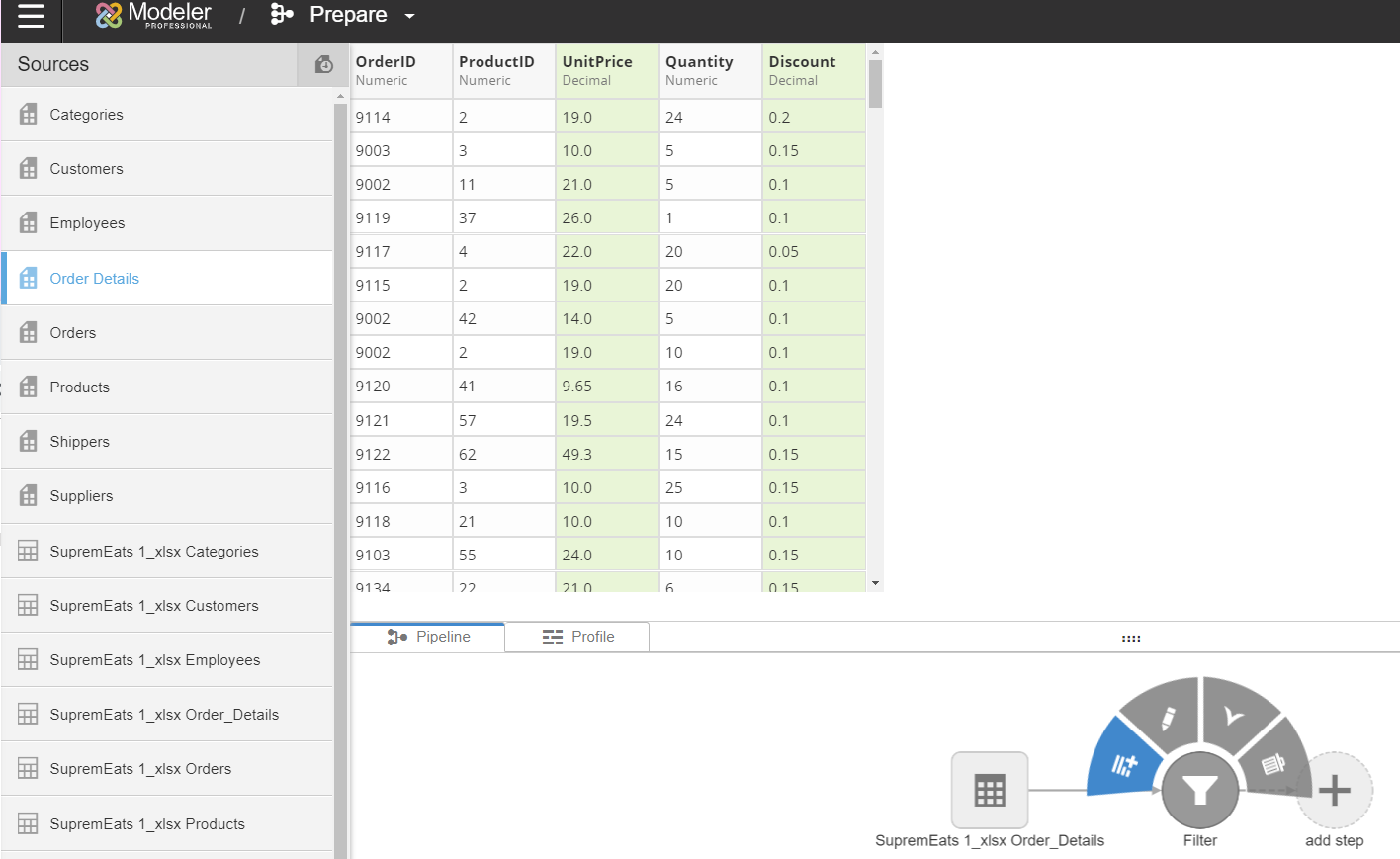Click the Modeler Professional logo
1400x859 pixels.
click(153, 15)
